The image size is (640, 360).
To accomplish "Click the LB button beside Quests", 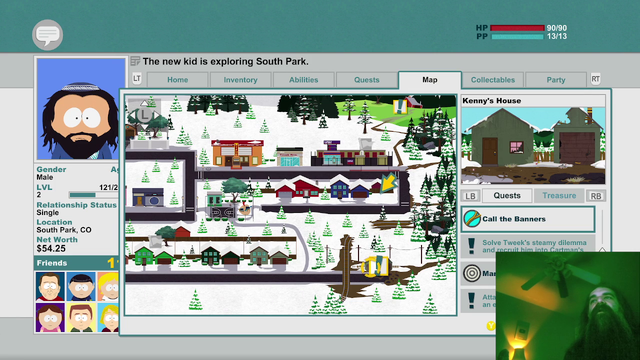I will (x=470, y=196).
